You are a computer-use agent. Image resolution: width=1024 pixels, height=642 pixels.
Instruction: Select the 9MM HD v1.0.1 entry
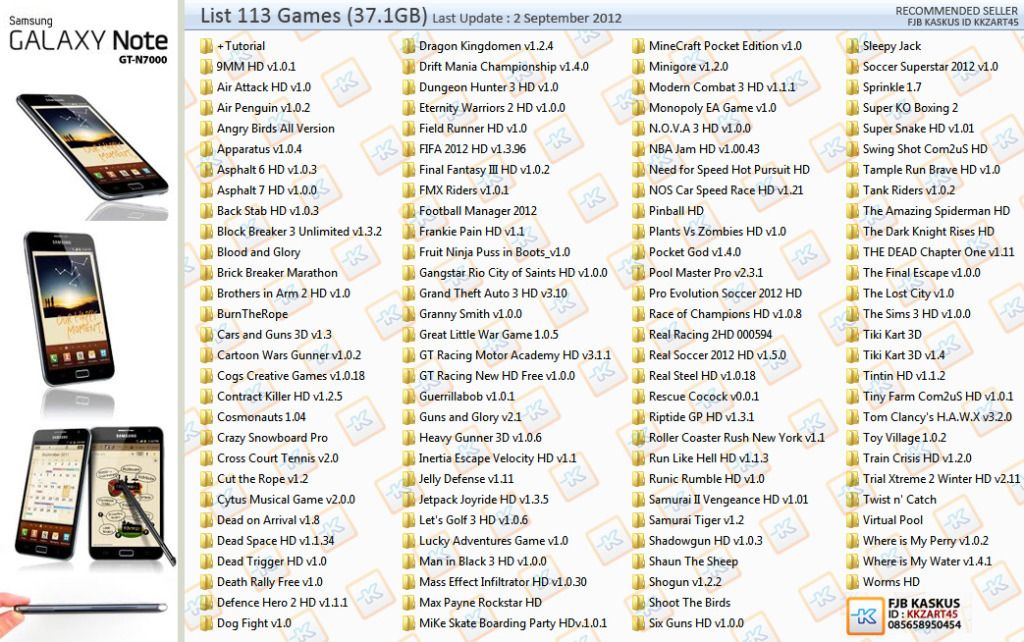pos(256,67)
